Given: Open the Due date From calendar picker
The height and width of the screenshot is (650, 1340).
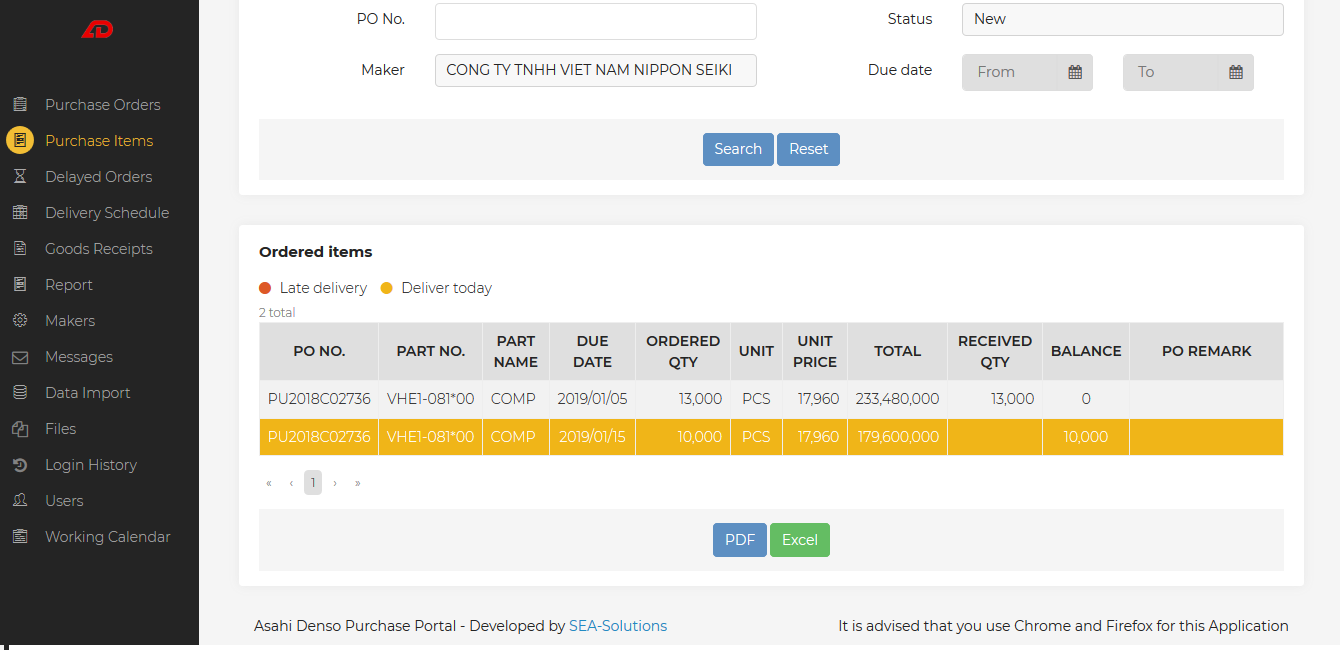Looking at the screenshot, I should click(x=1074, y=72).
